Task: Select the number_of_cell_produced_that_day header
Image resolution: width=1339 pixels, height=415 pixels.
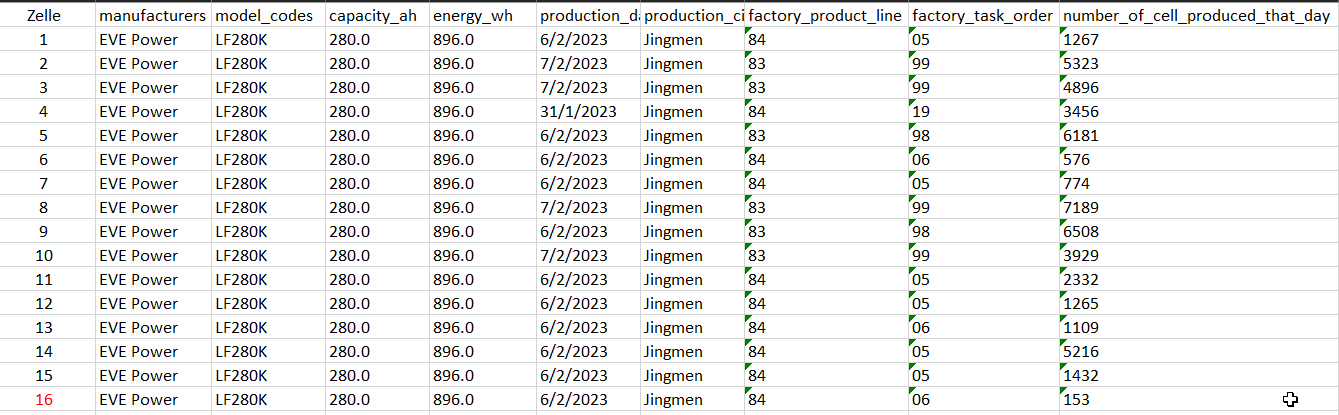Action: (x=1198, y=16)
